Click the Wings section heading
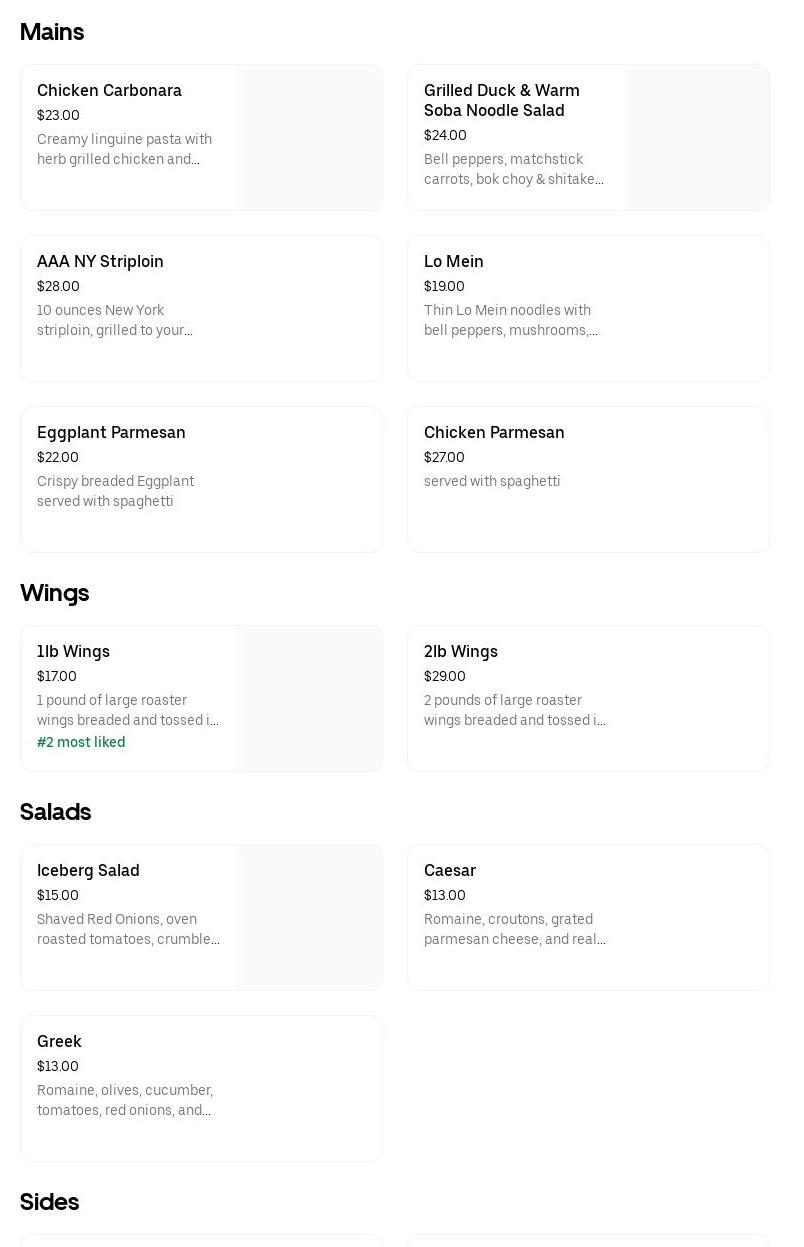The height and width of the screenshot is (1247, 804). tap(55, 593)
